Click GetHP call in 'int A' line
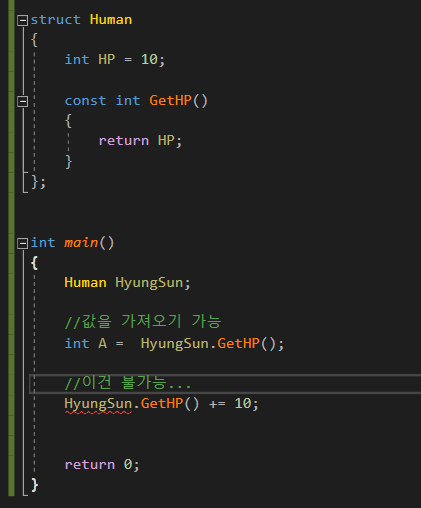The image size is (421, 508). tap(239, 343)
